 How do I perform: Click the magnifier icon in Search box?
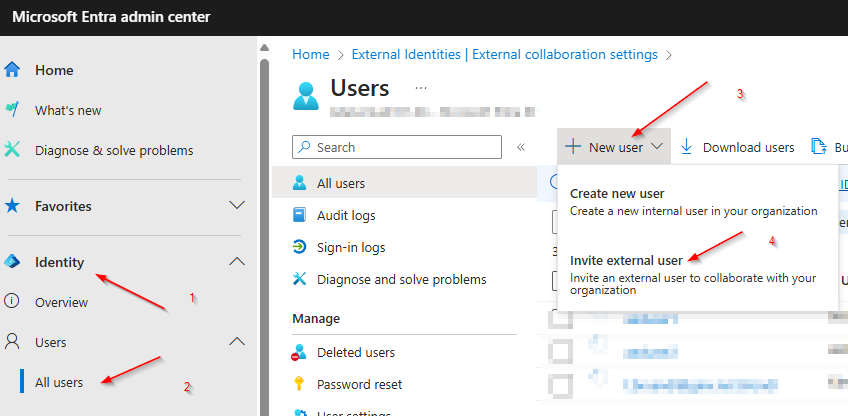(306, 147)
